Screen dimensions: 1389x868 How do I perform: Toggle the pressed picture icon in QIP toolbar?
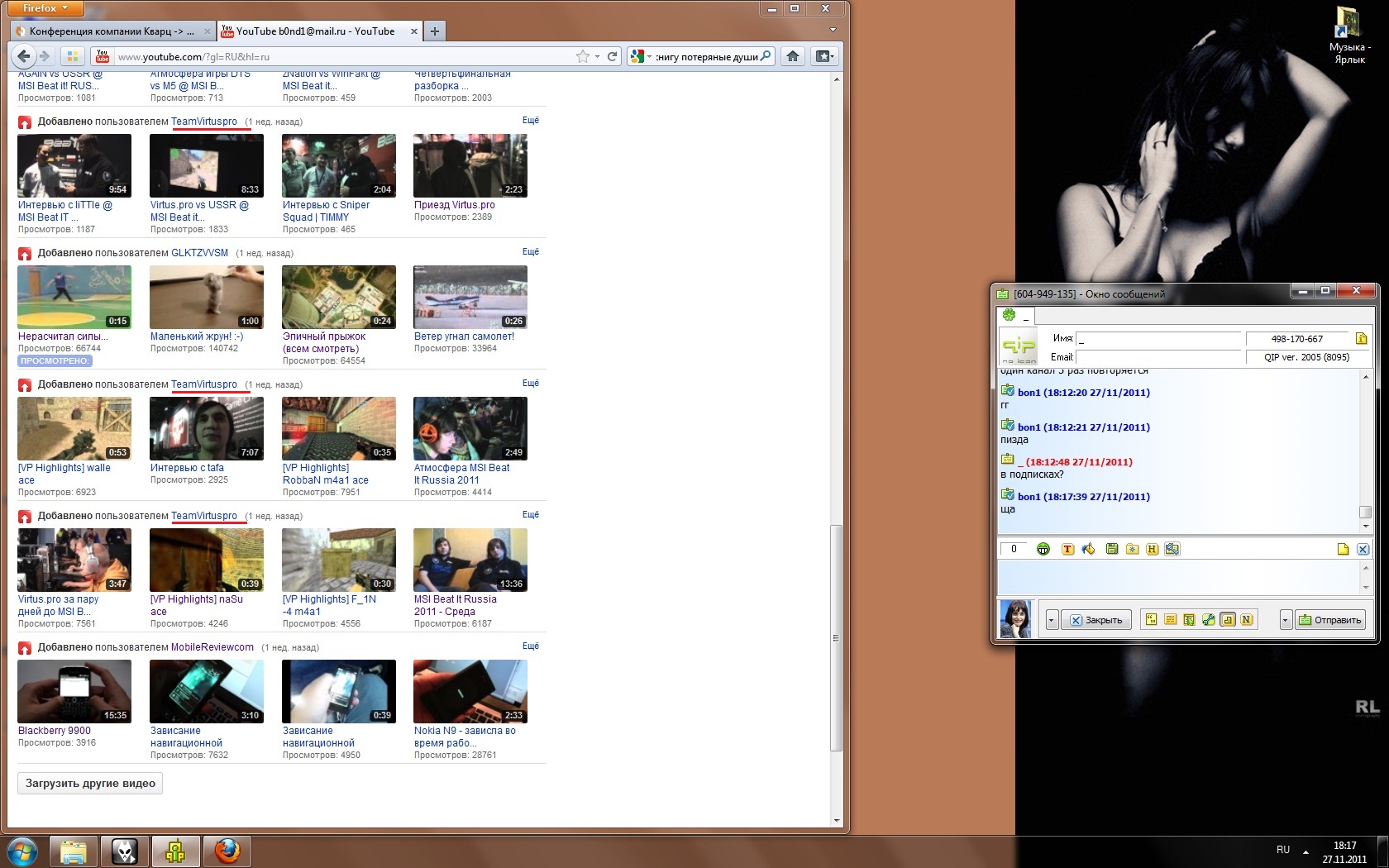coord(1172,549)
